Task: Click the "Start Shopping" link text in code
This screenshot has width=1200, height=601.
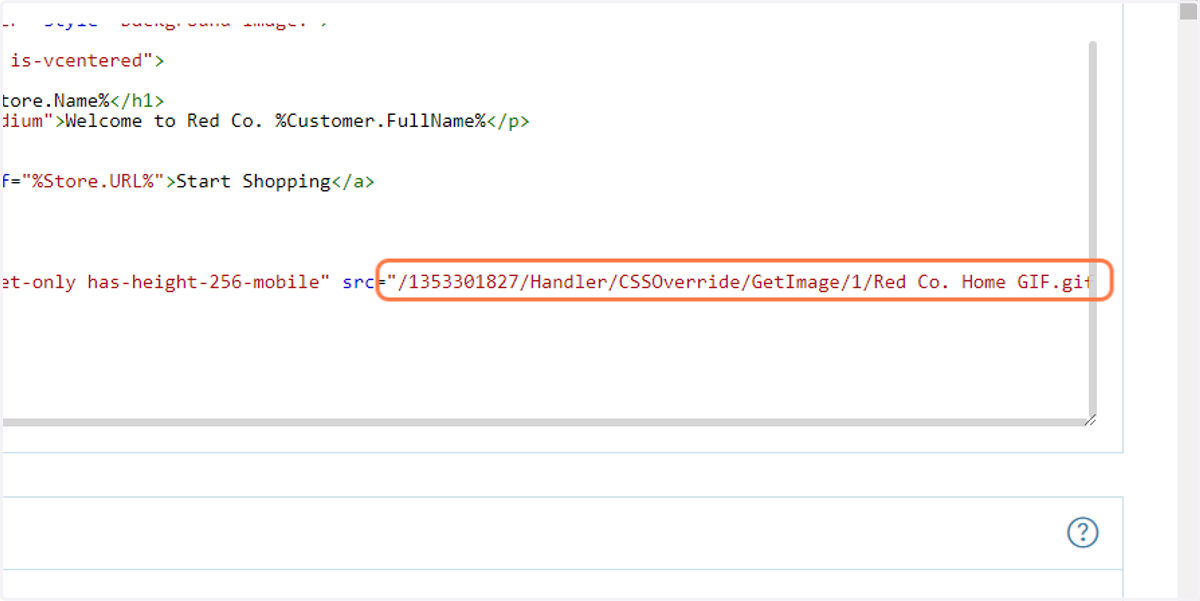Action: 253,181
